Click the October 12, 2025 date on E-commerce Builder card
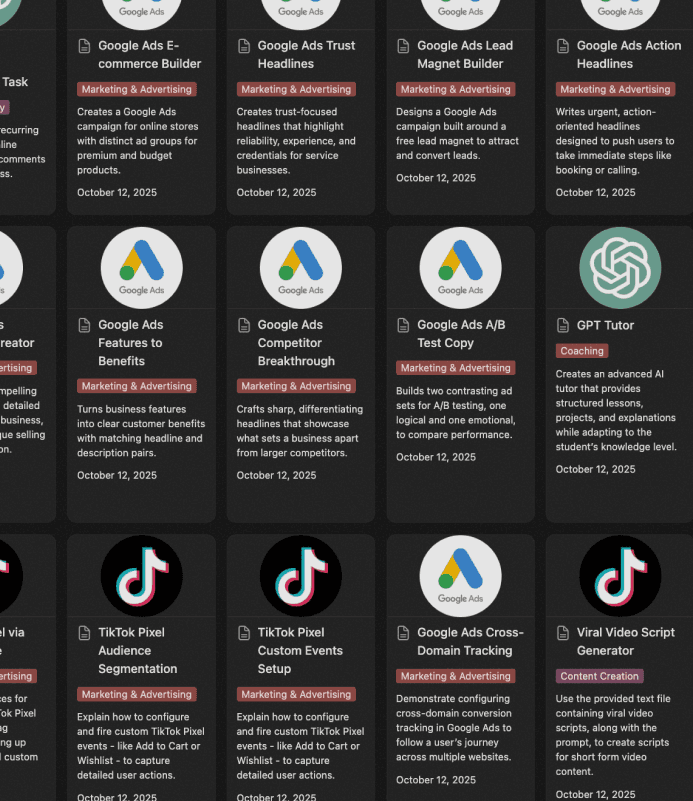Screen dimensions: 693x801 pos(117,193)
